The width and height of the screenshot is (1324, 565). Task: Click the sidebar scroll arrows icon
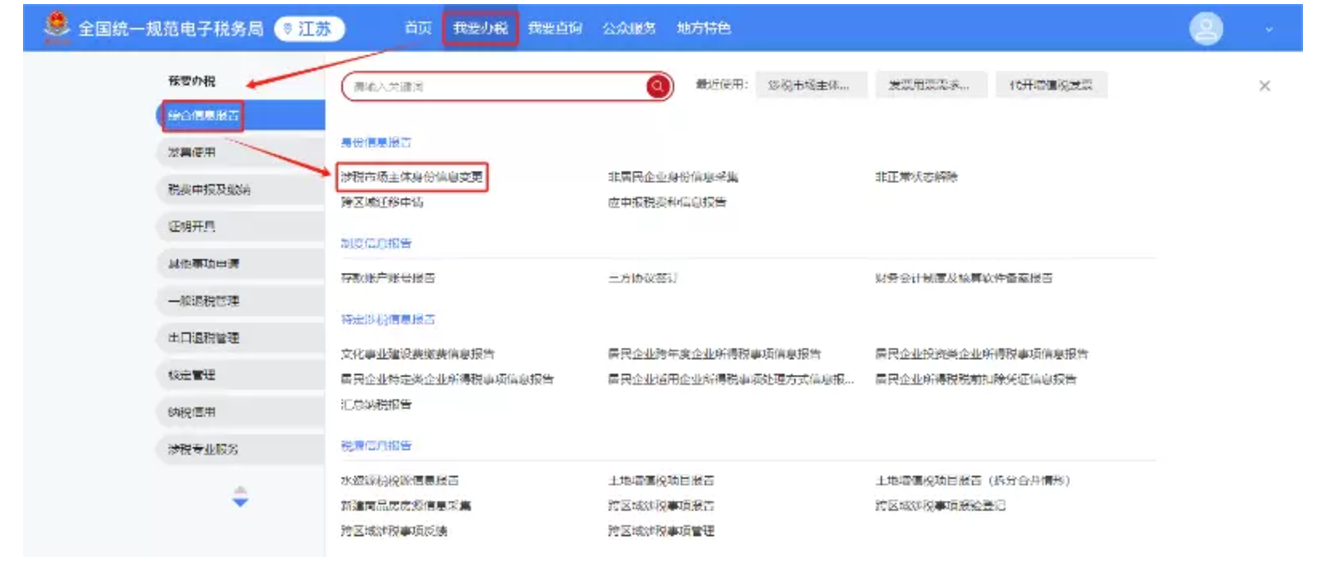click(x=240, y=496)
